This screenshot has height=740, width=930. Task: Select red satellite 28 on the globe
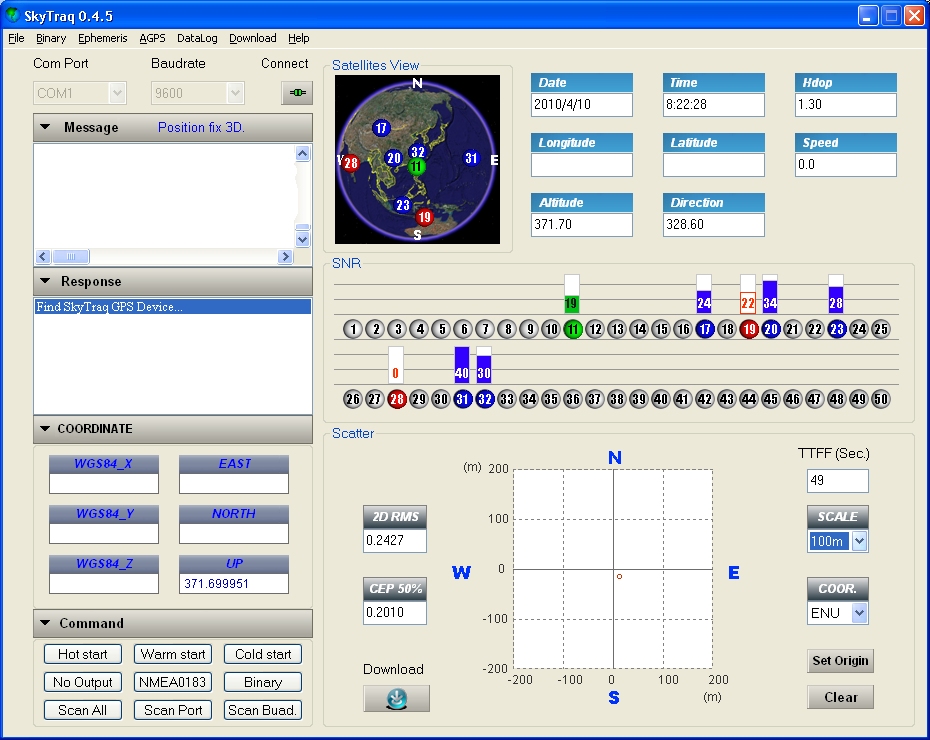(x=351, y=162)
